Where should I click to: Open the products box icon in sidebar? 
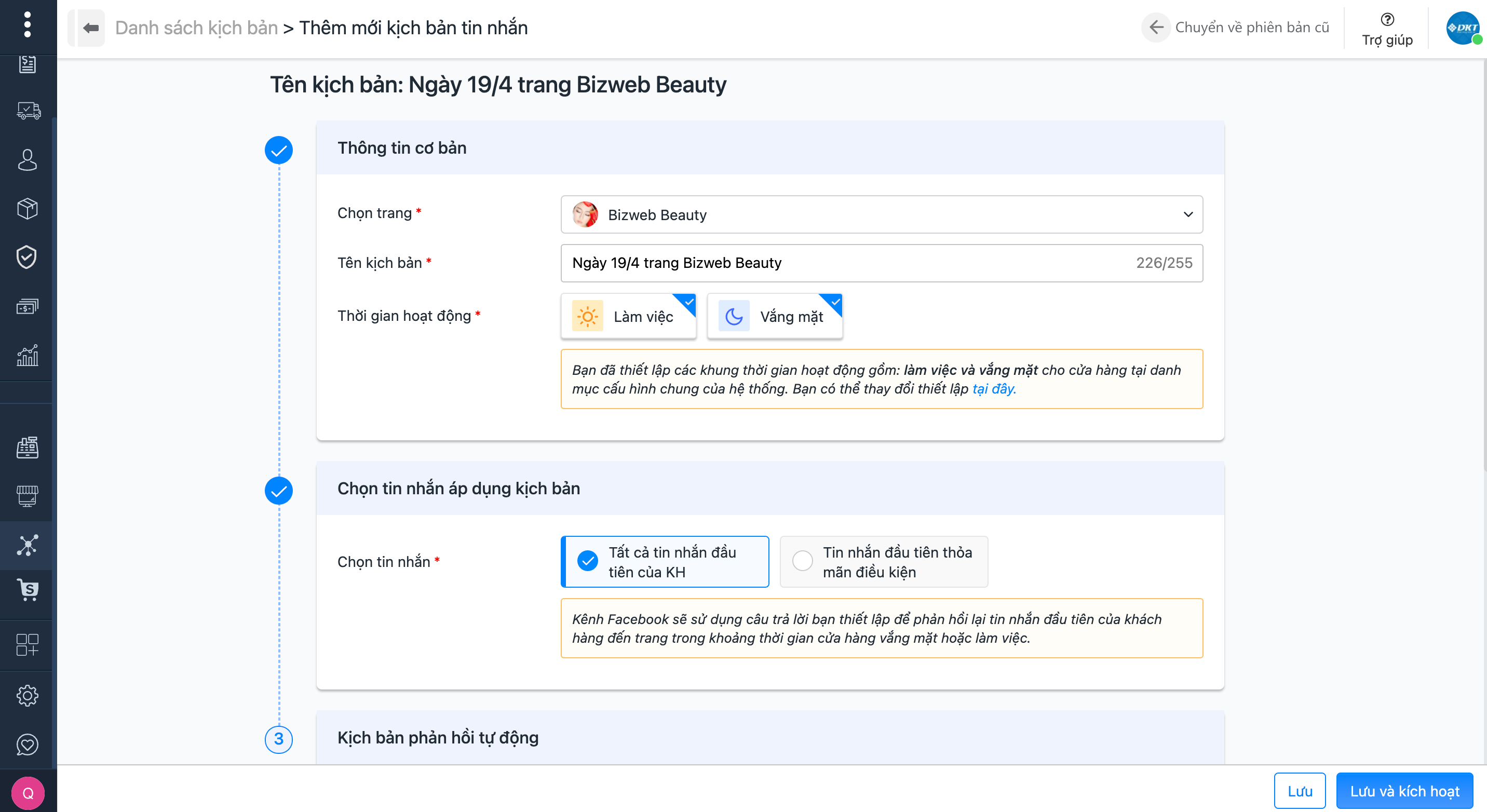tap(27, 208)
